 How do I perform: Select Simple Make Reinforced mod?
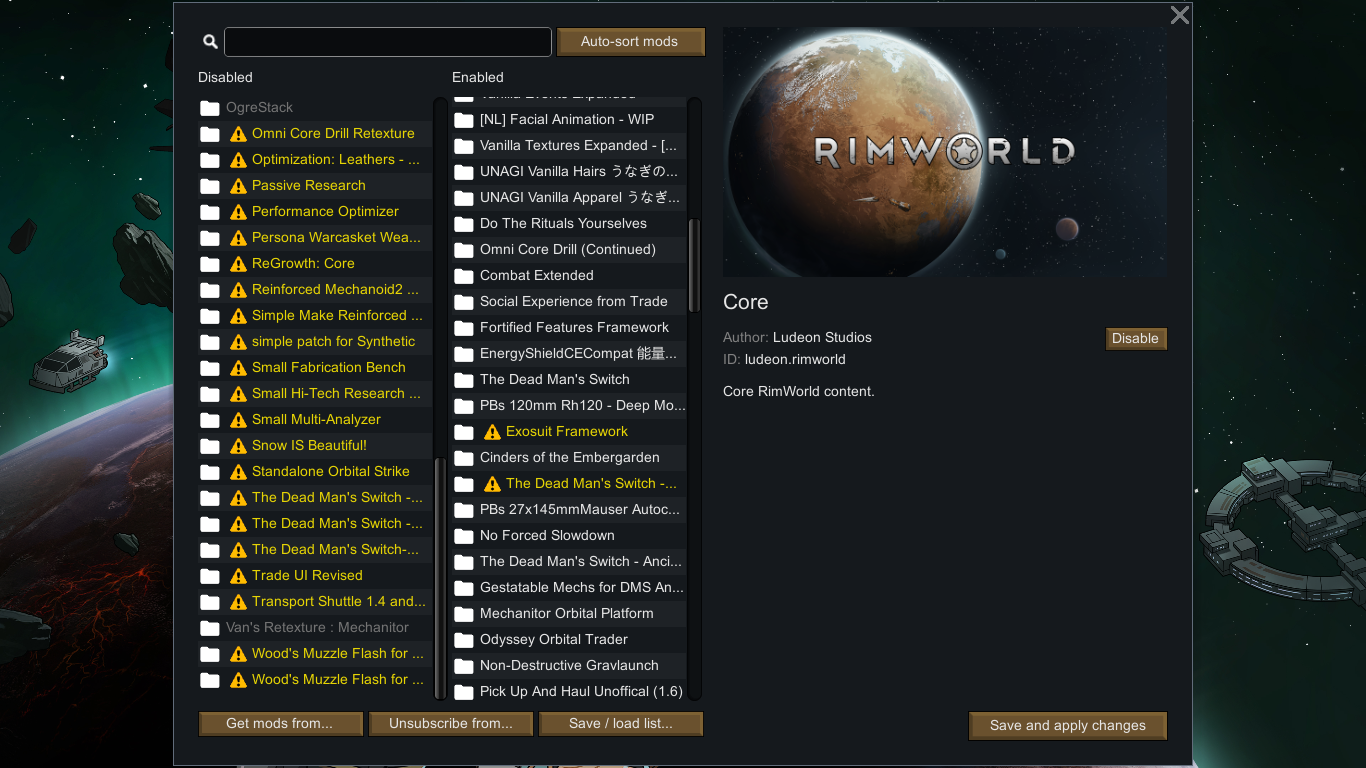point(315,316)
